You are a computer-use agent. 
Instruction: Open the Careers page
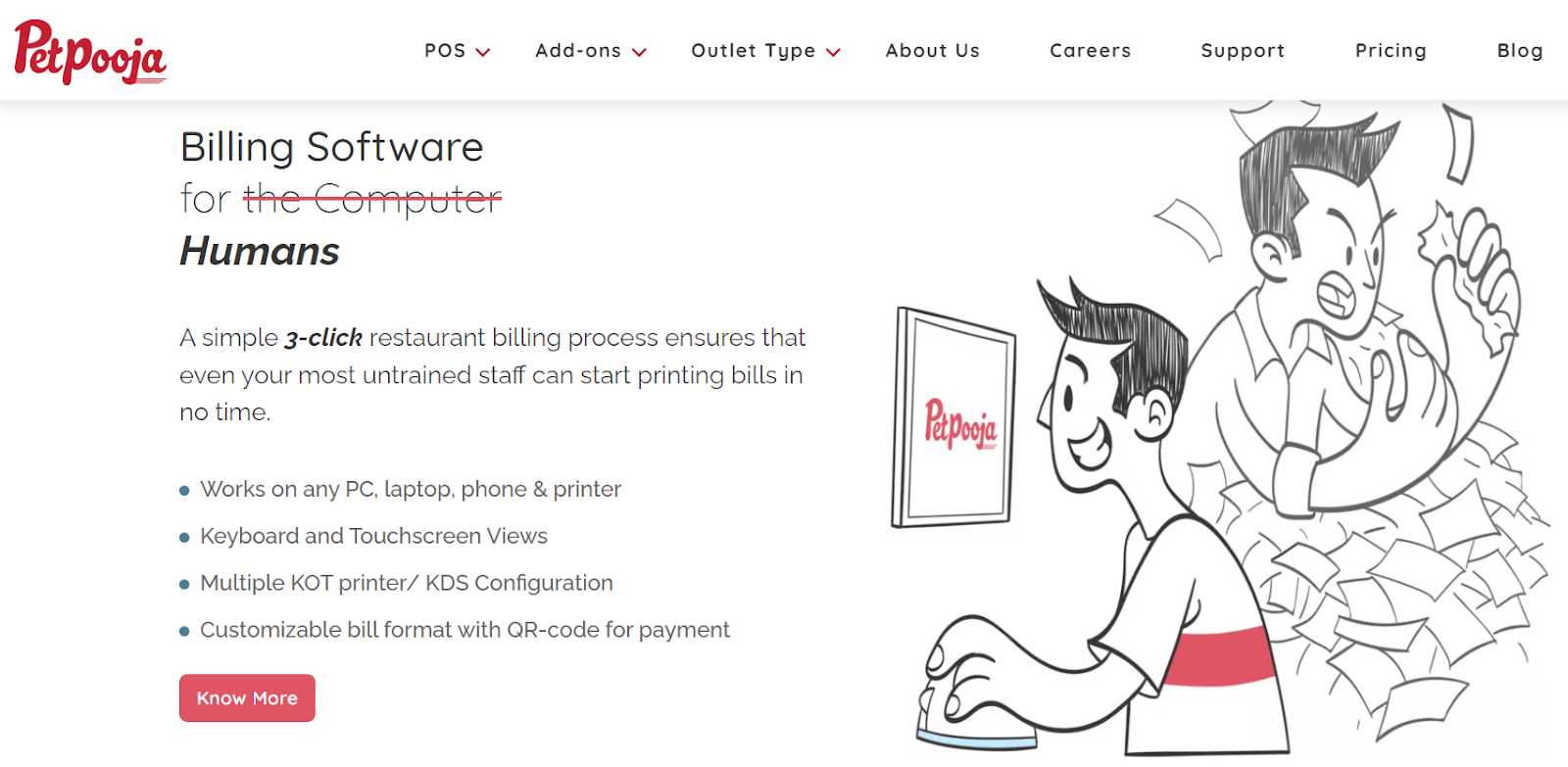pos(1090,51)
